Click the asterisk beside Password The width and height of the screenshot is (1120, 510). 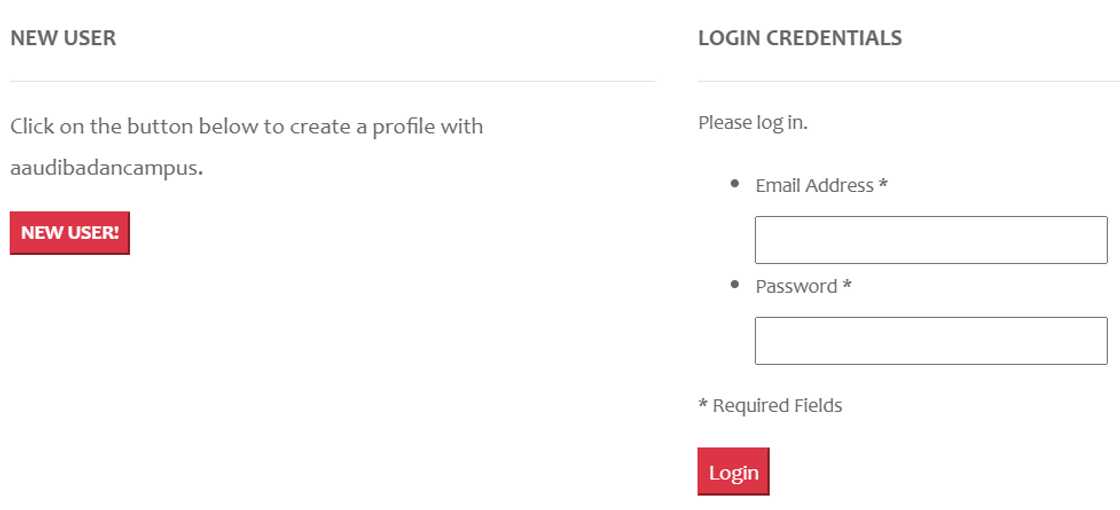click(x=847, y=286)
